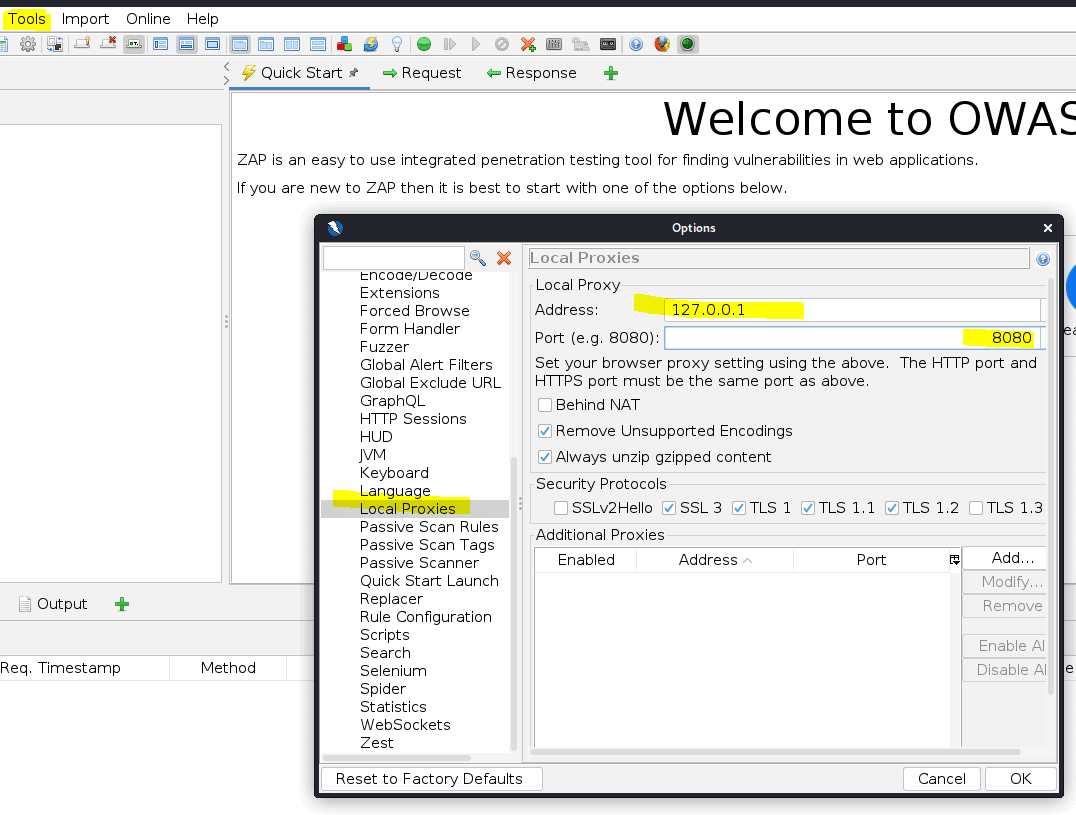Switch to the Response tab
The image size is (1076, 815).
coord(532,73)
